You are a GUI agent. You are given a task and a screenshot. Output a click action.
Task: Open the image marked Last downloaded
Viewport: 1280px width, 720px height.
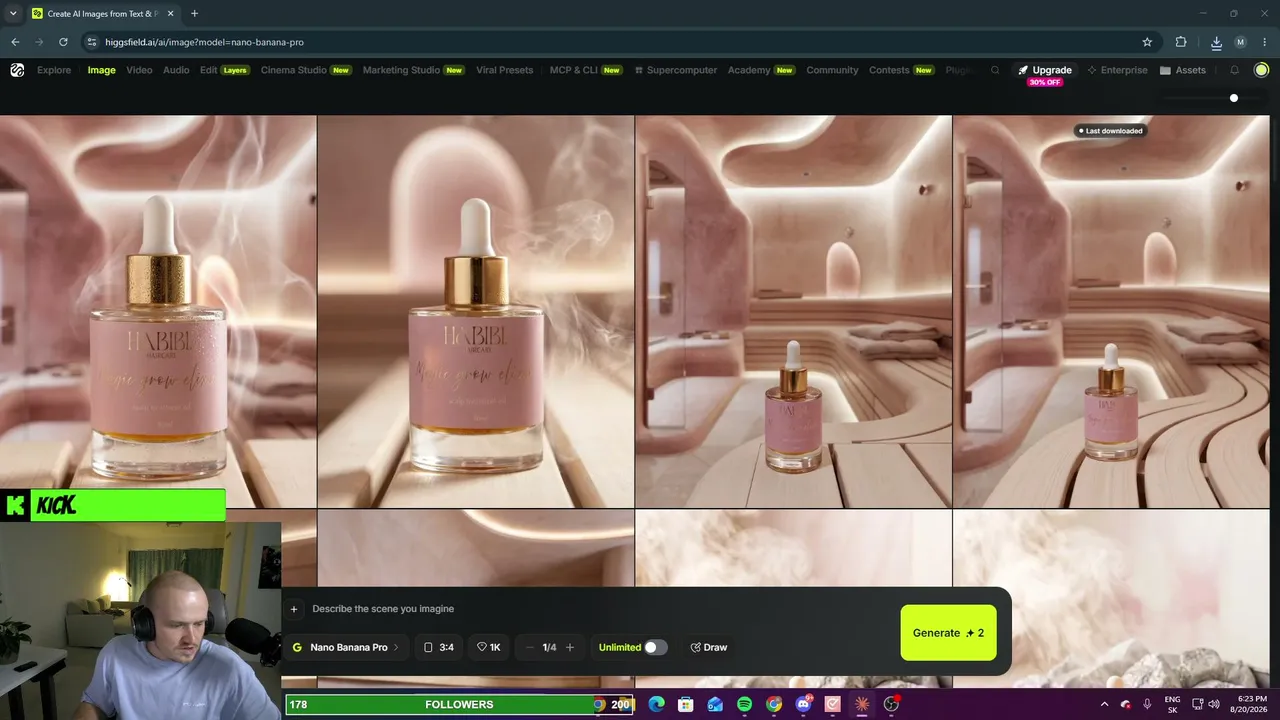tap(1111, 311)
